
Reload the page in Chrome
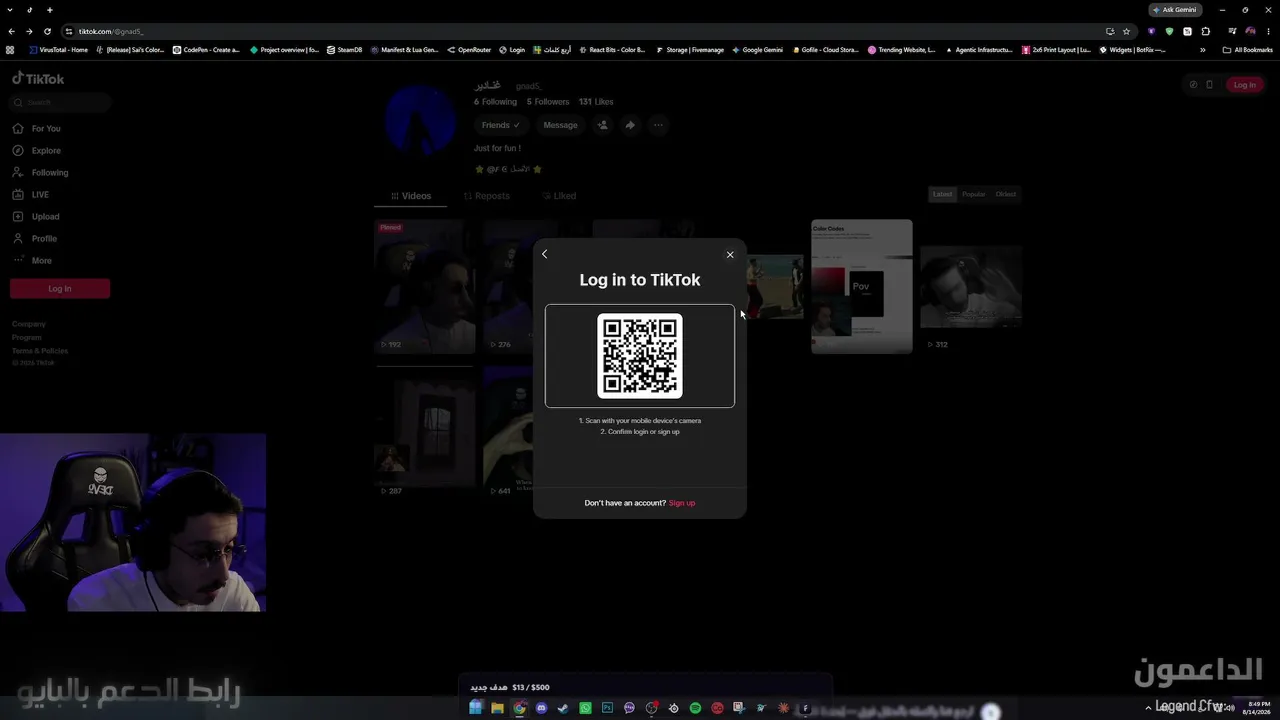pos(47,31)
